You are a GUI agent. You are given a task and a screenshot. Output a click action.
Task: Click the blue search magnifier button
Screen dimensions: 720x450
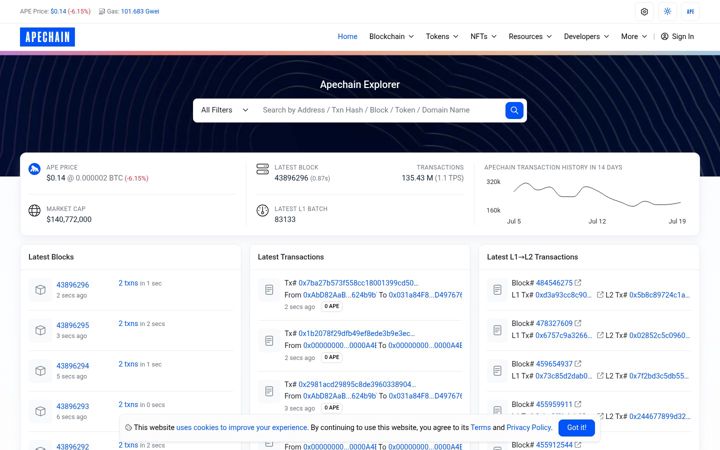coord(514,110)
